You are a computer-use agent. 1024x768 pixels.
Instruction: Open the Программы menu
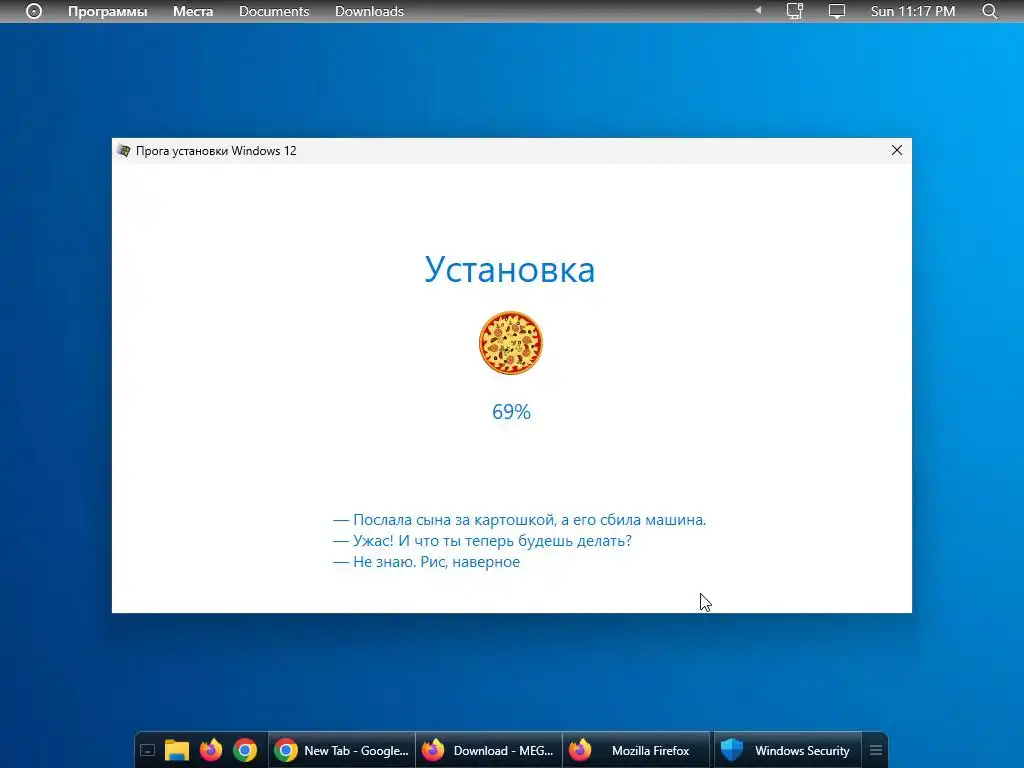click(108, 11)
